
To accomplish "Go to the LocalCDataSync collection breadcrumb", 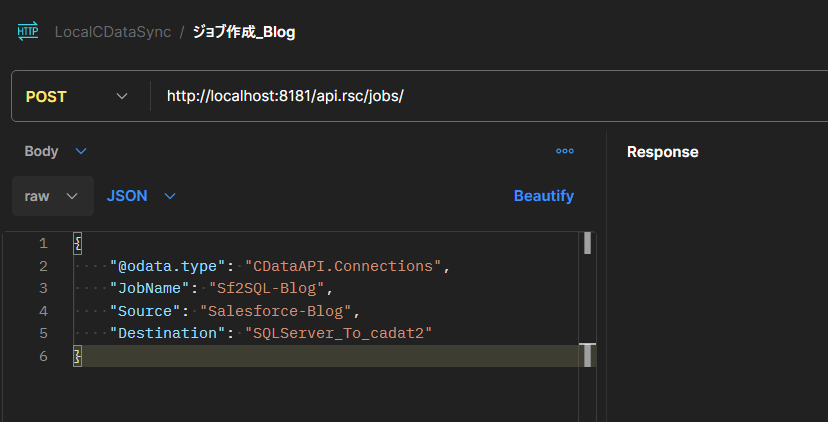I will (x=112, y=32).
